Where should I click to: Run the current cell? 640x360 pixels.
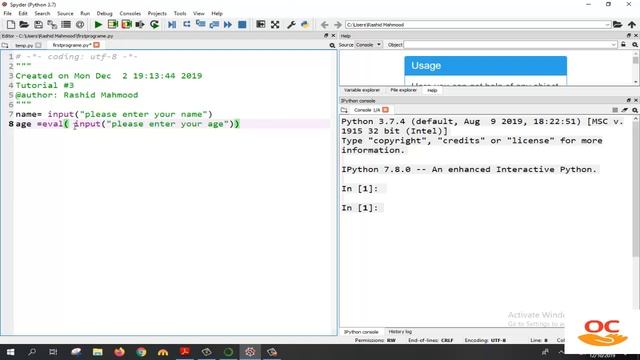pos(112,24)
